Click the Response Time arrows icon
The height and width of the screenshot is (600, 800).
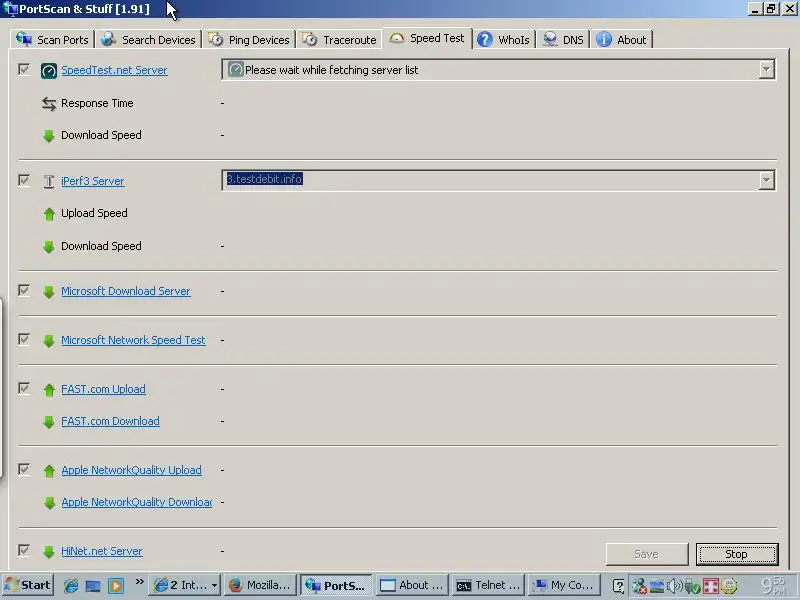point(48,104)
